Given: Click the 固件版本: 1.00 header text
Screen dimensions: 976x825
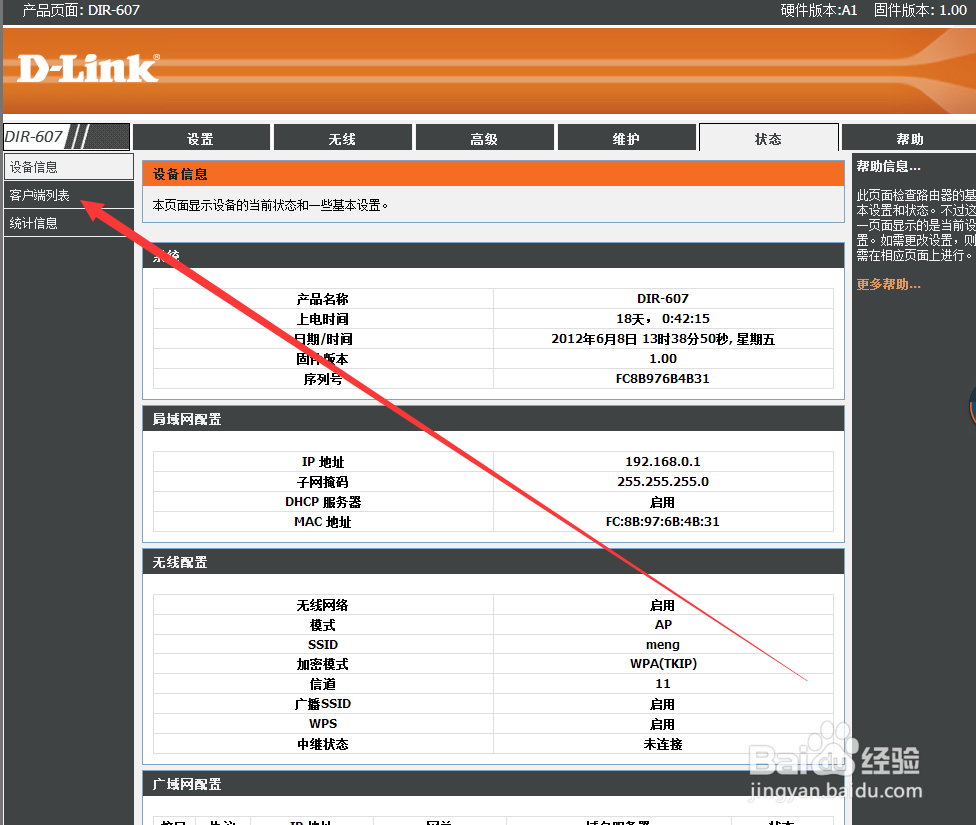Looking at the screenshot, I should [x=920, y=10].
